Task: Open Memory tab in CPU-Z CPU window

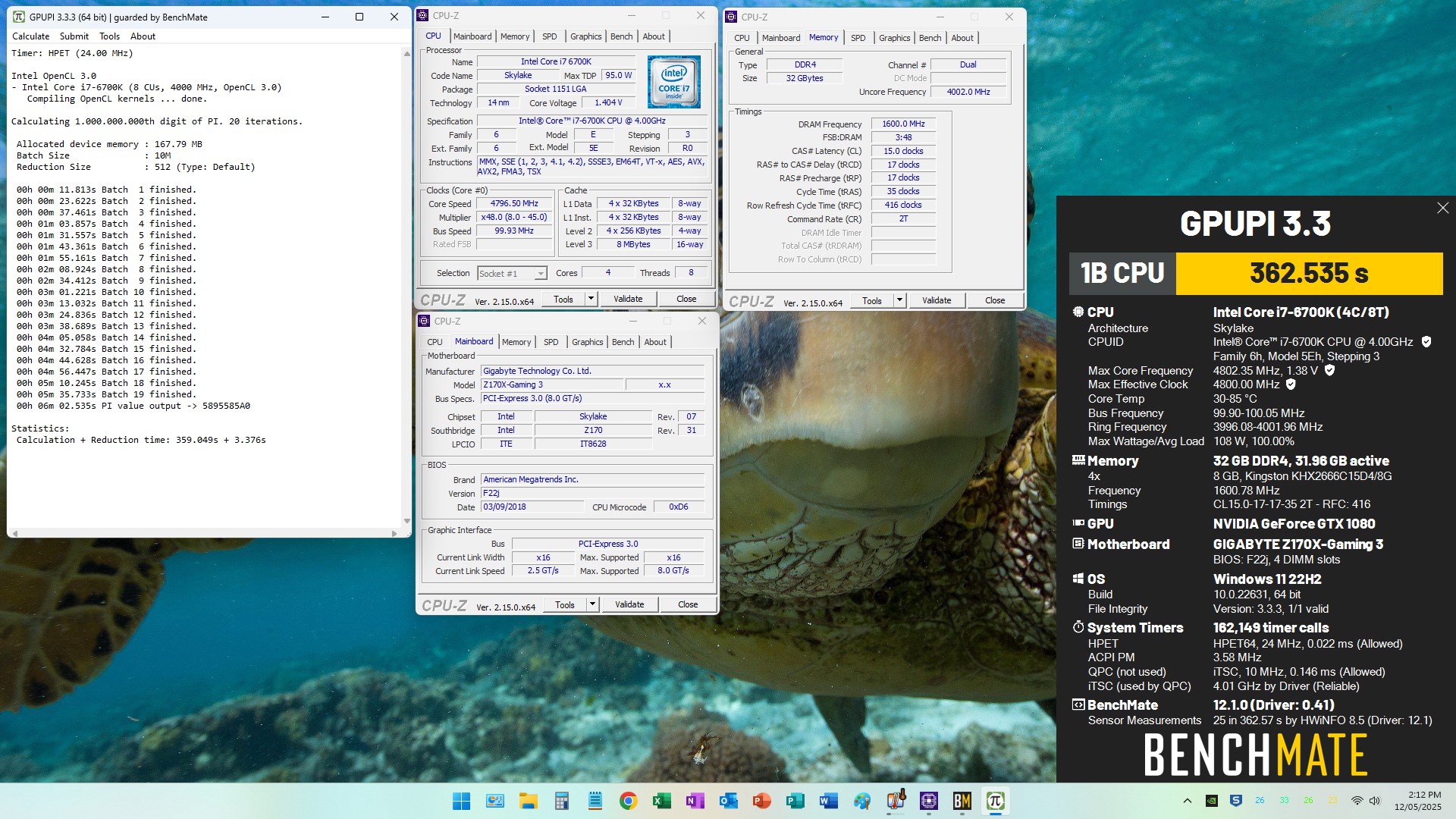Action: 515,36
